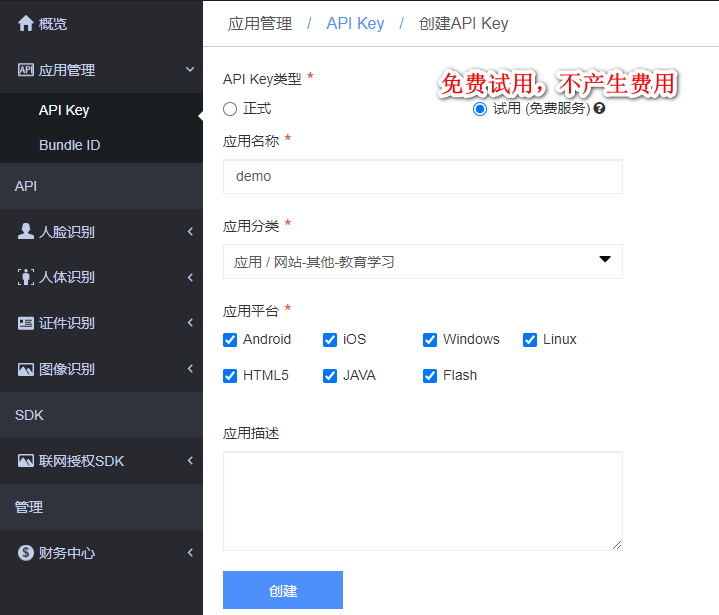Open the 应用分类 dropdown list
This screenshot has height=615, width=719.
click(x=423, y=261)
